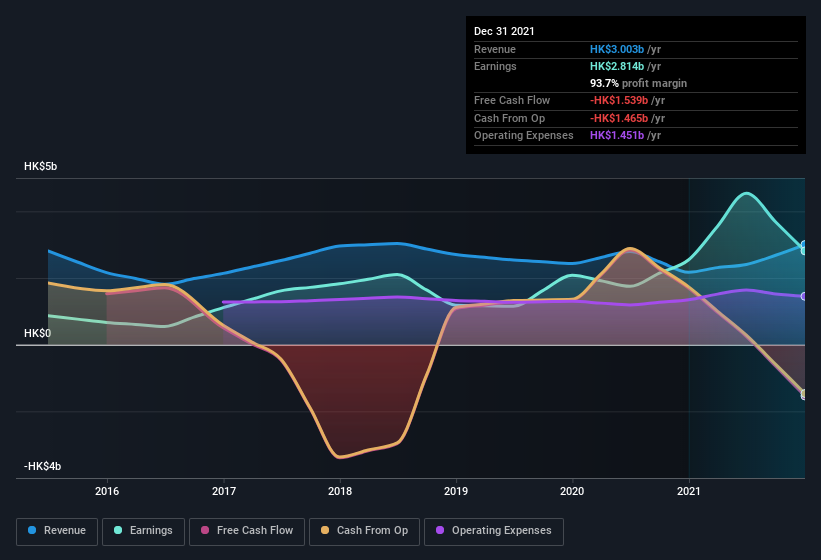Click the HK$1.451b operating expenses value
The image size is (821, 560).
tap(617, 136)
